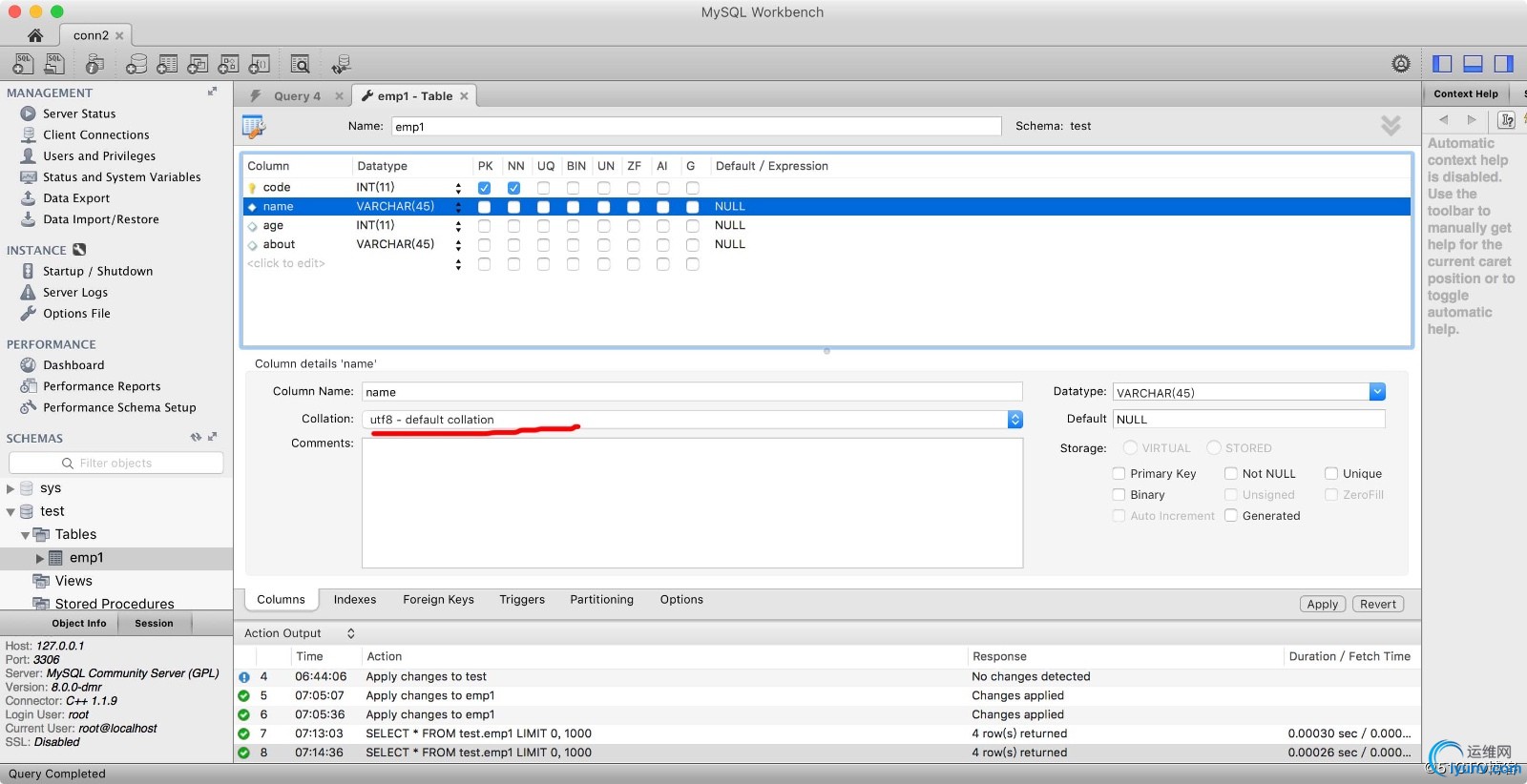
Task: Toggle the bottom output panel
Action: pos(1473,64)
